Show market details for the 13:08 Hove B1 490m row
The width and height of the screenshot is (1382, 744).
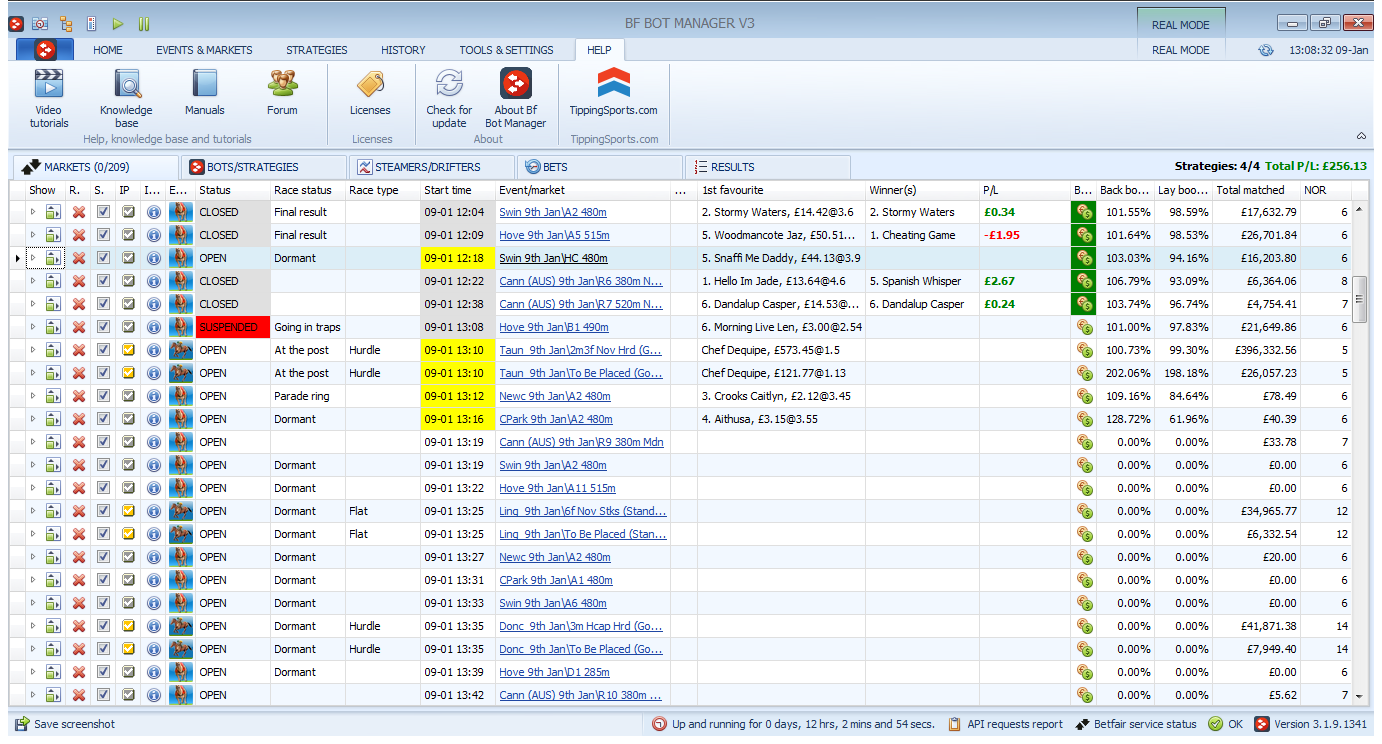[x=53, y=327]
